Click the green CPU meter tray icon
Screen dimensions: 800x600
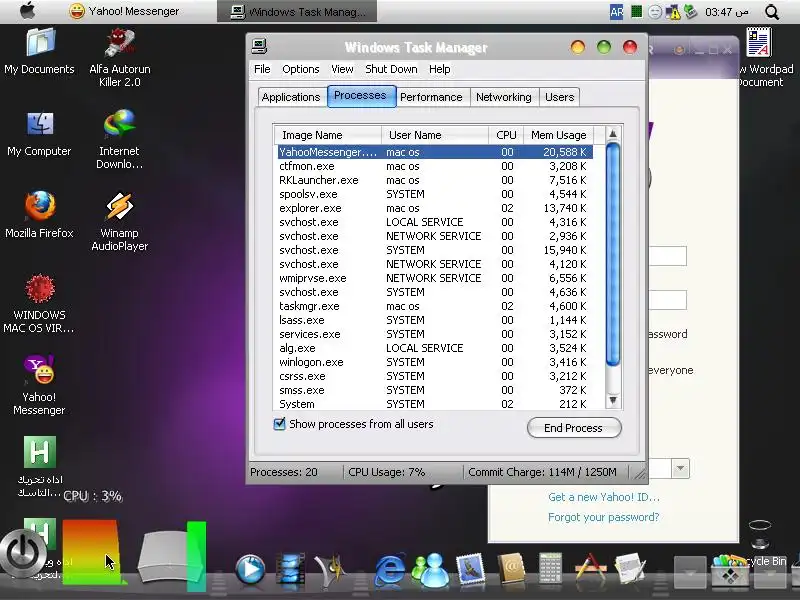[636, 11]
